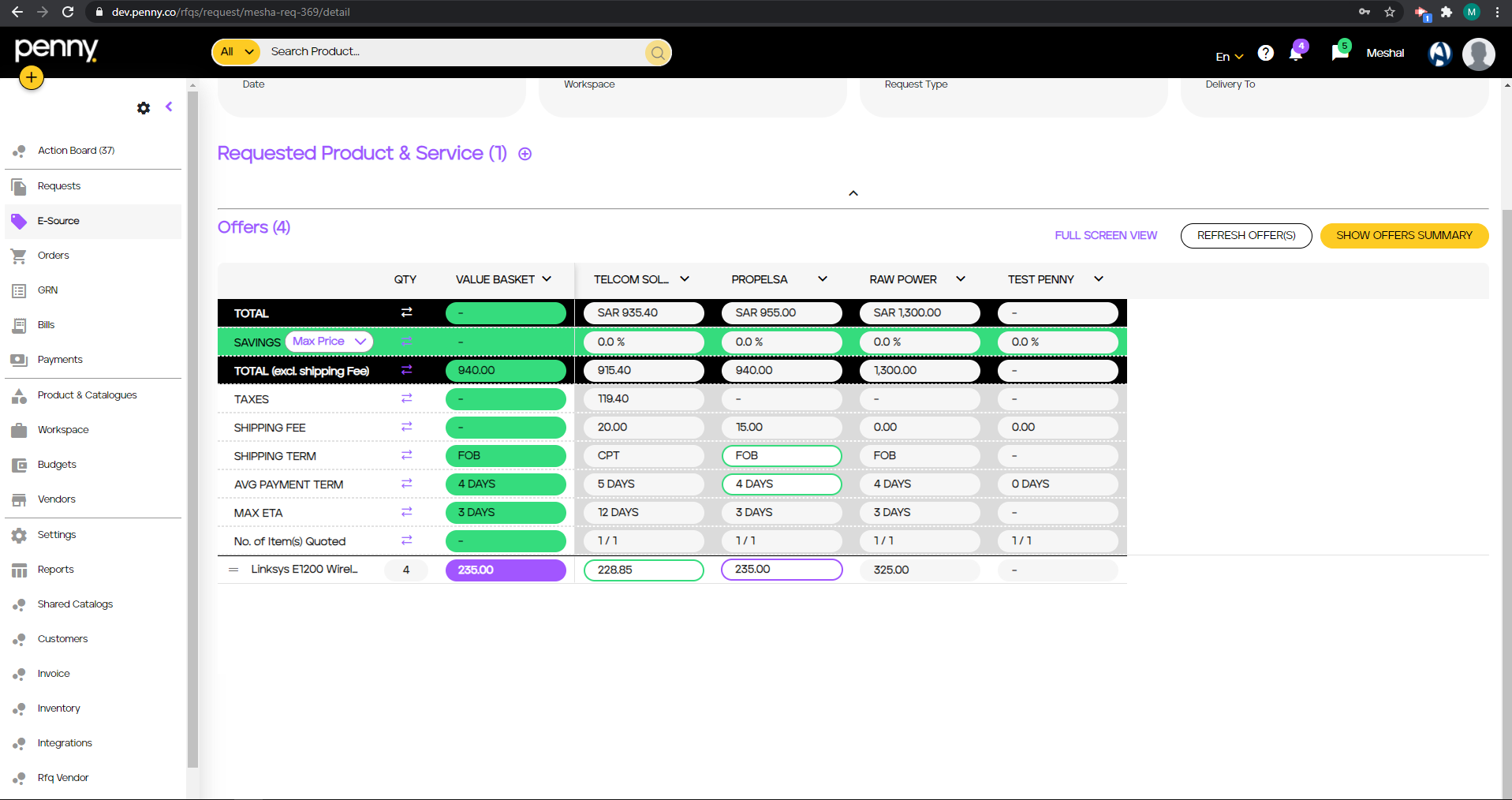
Task: Open the All category dropdown
Action: (x=237, y=52)
